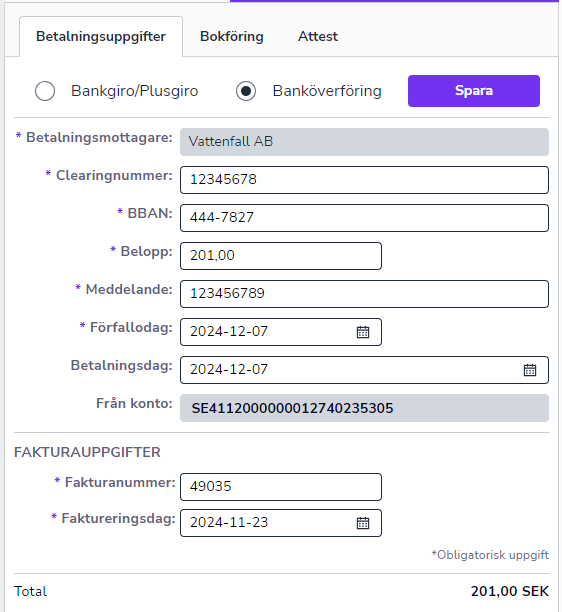Screen dimensions: 562x612
Task: Click the Från konto IBAN field
Action: (364, 408)
